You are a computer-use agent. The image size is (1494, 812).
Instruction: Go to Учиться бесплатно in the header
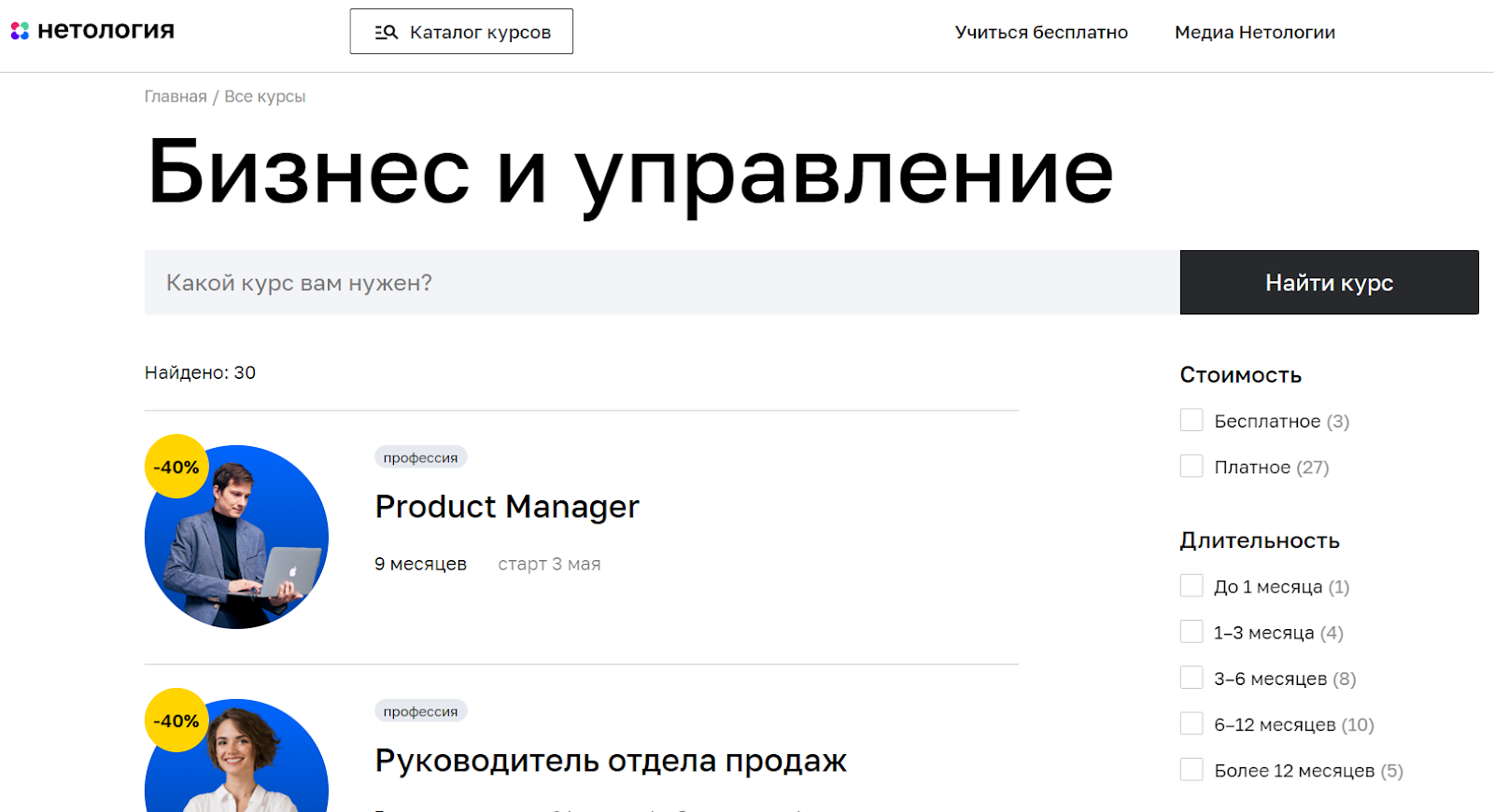point(1041,33)
